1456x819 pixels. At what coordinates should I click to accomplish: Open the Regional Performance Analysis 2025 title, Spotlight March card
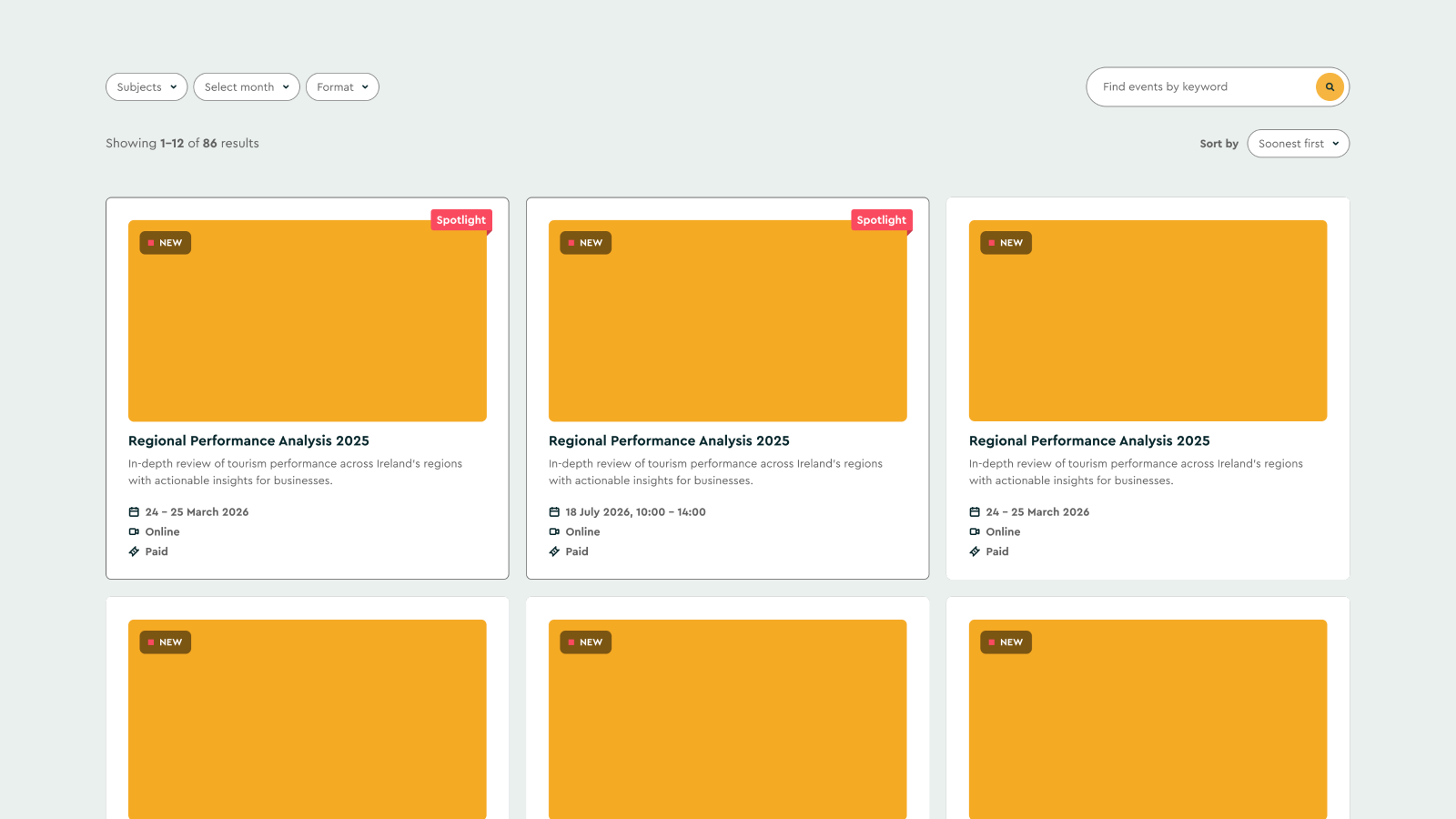(x=248, y=441)
